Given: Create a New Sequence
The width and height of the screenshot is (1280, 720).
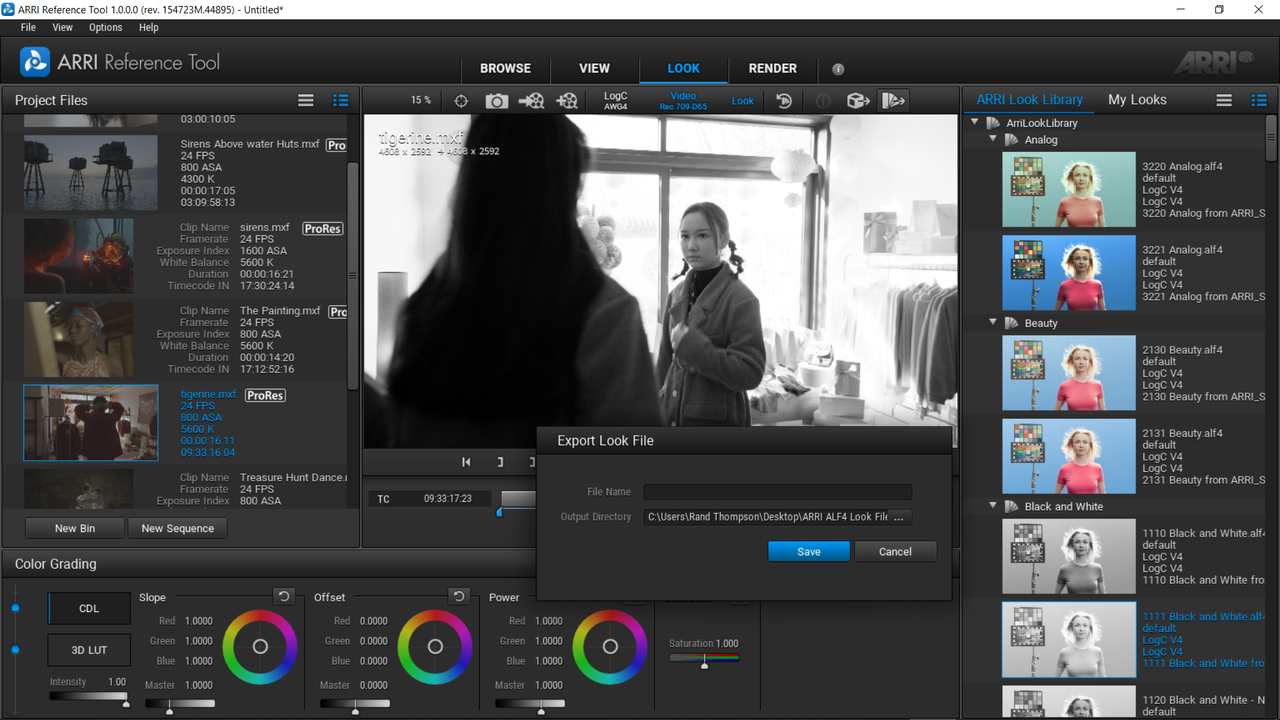Looking at the screenshot, I should click(178, 528).
